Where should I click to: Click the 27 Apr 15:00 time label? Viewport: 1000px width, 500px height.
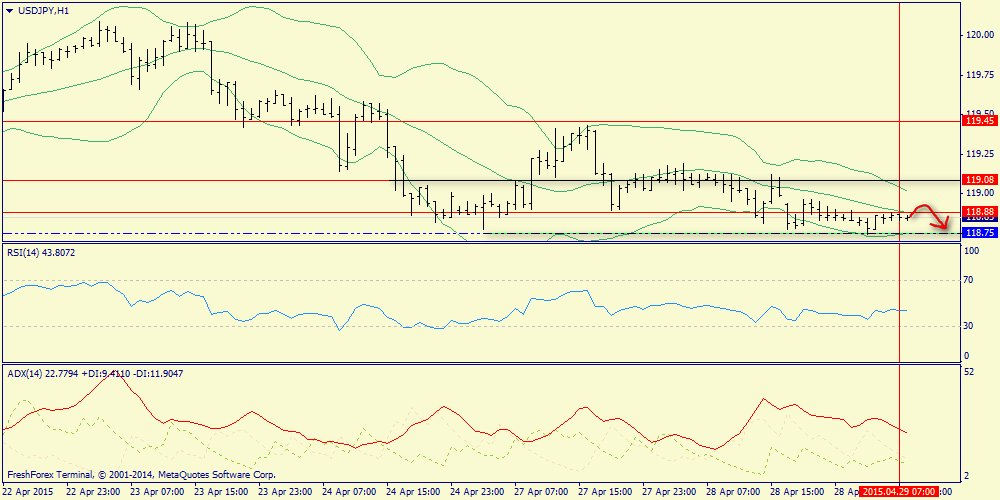605,492
